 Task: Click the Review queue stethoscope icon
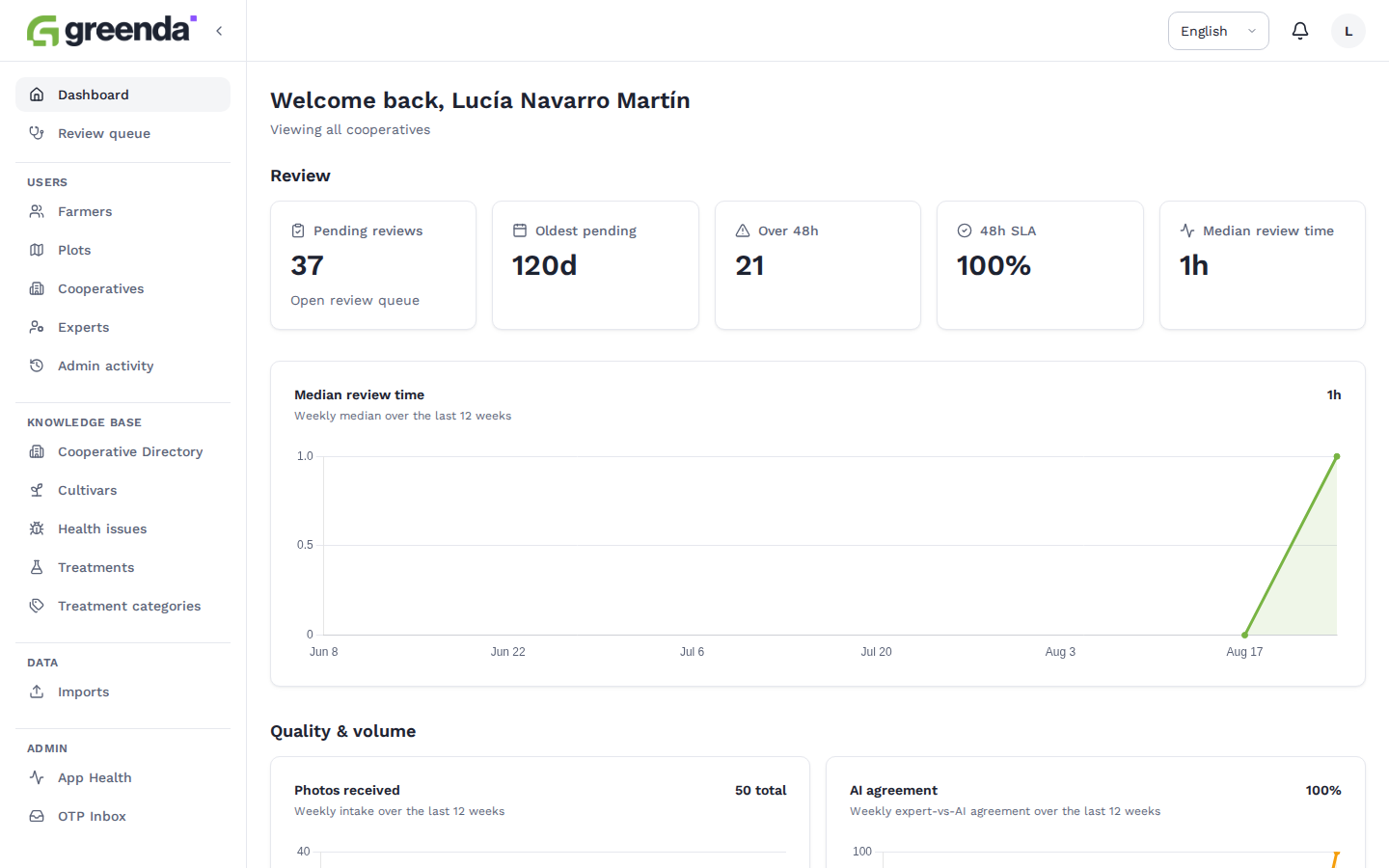[37, 133]
